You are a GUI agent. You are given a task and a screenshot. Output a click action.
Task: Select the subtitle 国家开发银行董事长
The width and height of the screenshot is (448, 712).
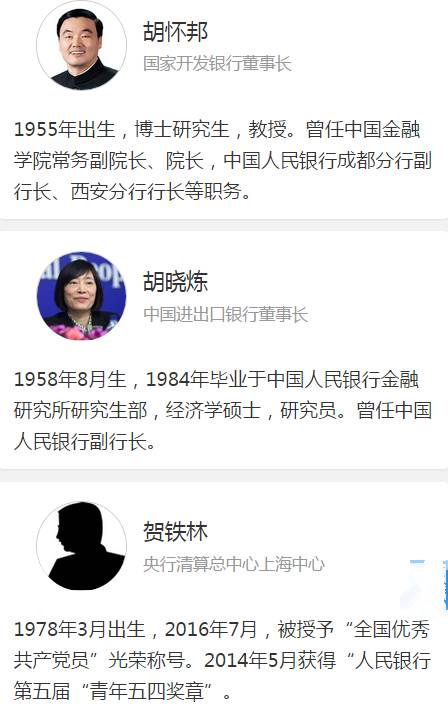coord(217,64)
